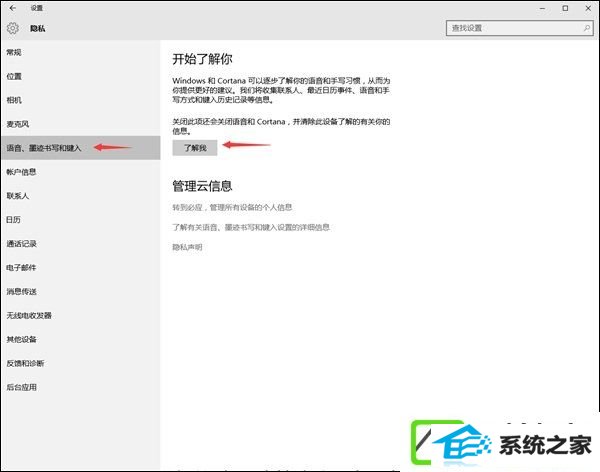Click the back arrow icon
The image size is (600, 472).
[13, 8]
